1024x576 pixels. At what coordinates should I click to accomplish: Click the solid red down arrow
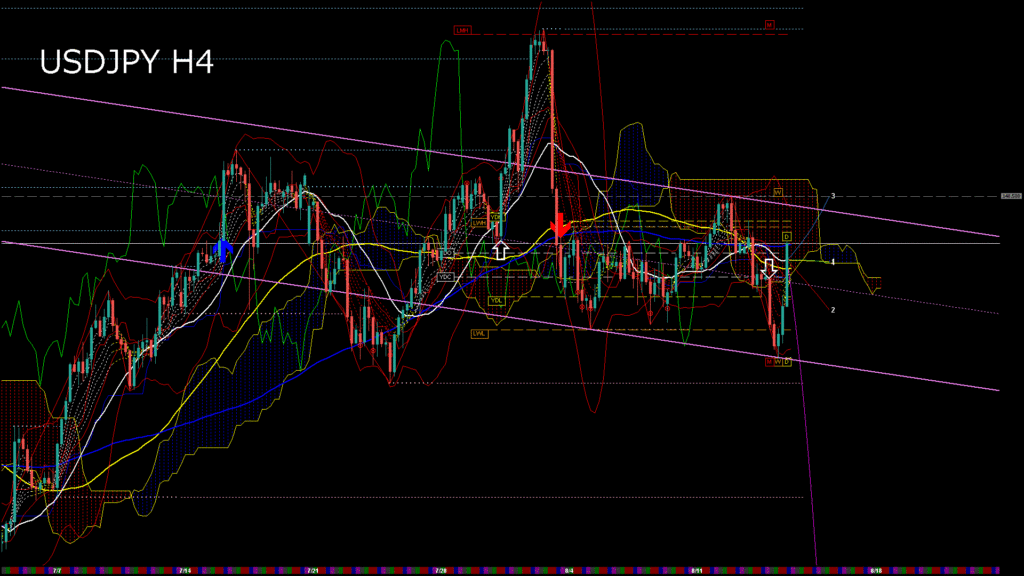[x=560, y=224]
